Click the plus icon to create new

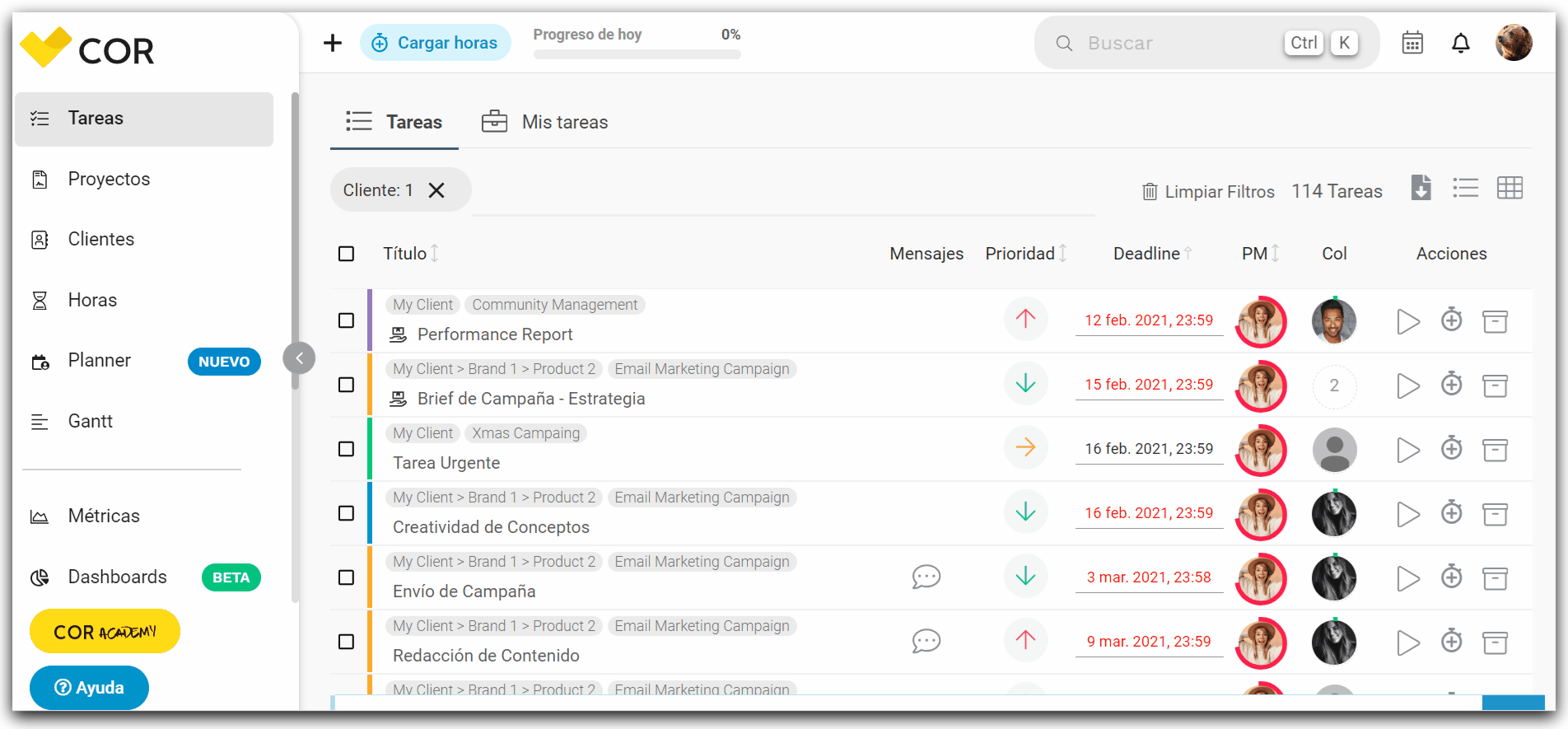click(333, 43)
